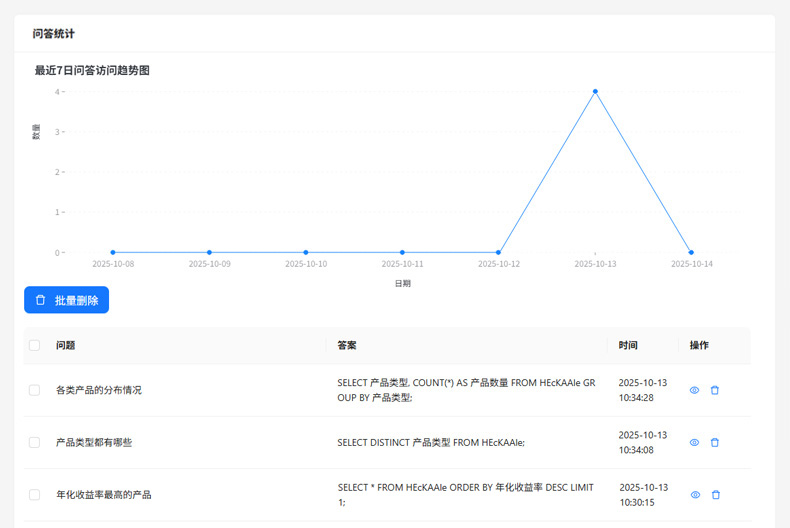
Task: Click the batch delete (批量删除) button
Action: [x=66, y=300]
